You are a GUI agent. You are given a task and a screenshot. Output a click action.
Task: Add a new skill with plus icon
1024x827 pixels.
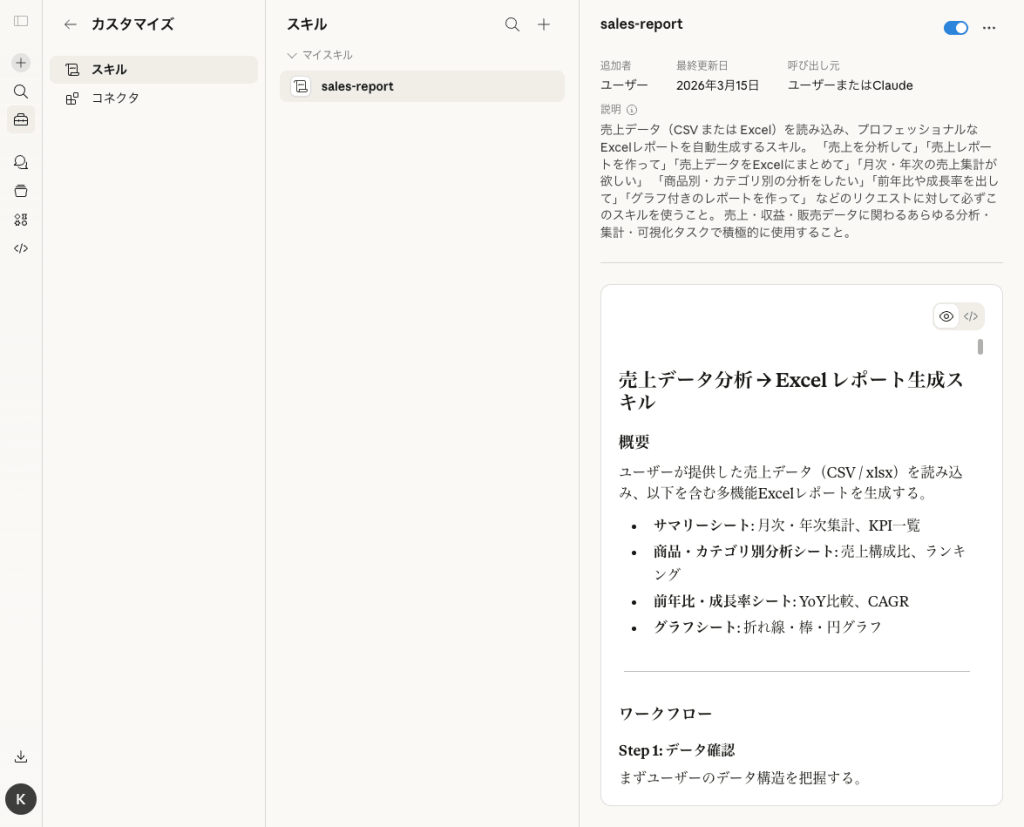pos(544,25)
